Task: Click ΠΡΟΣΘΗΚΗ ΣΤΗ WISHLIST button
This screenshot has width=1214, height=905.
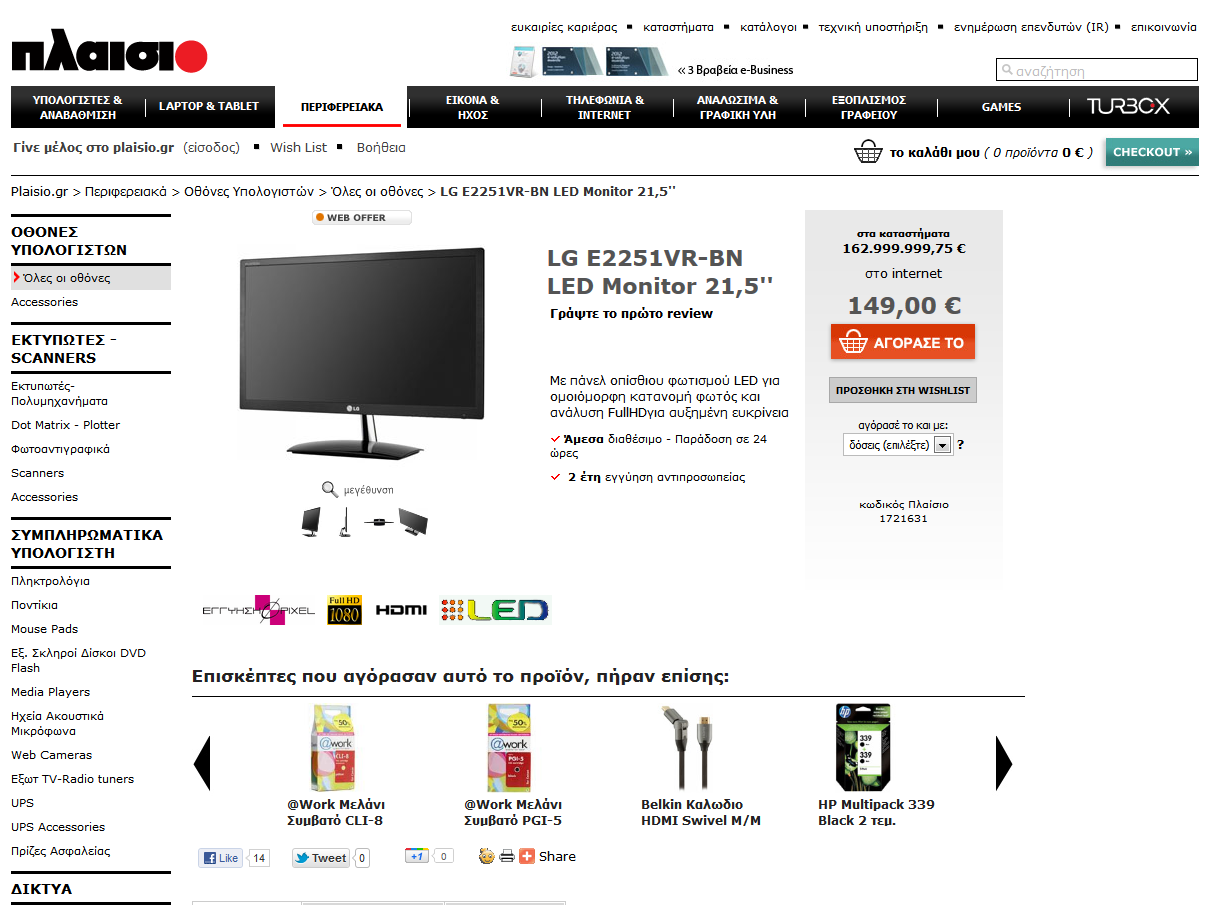Action: pyautogui.click(x=903, y=390)
